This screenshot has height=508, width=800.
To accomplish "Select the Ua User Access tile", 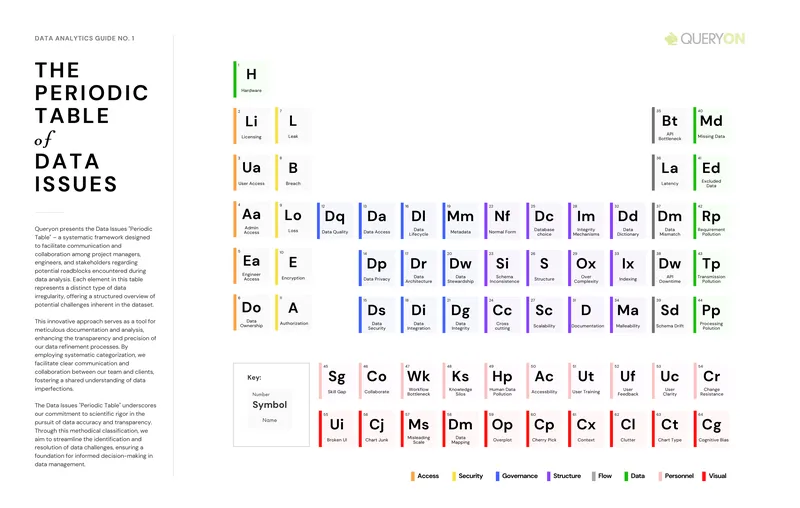I will [x=252, y=172].
